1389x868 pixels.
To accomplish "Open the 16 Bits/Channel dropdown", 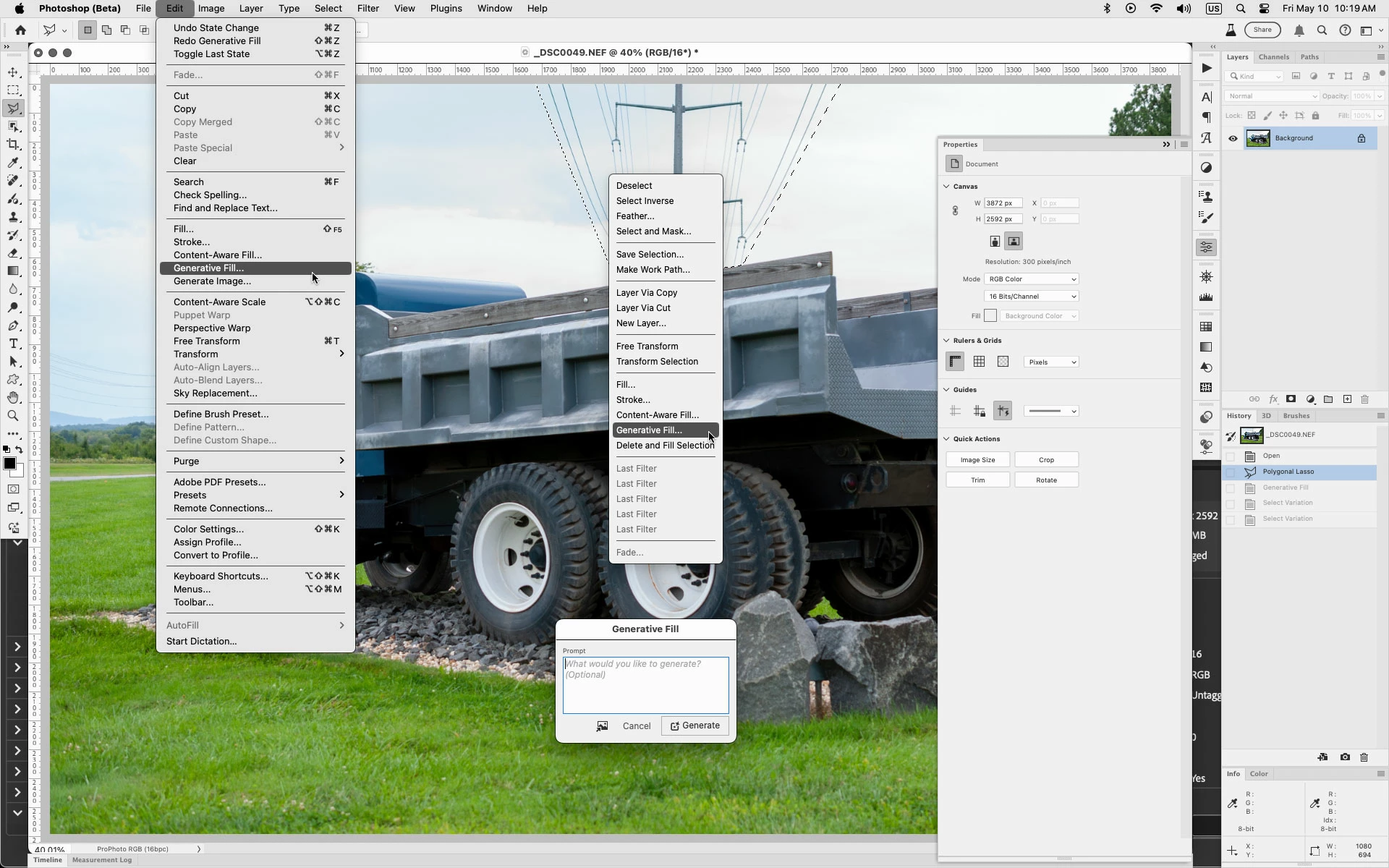I will coord(1031,297).
